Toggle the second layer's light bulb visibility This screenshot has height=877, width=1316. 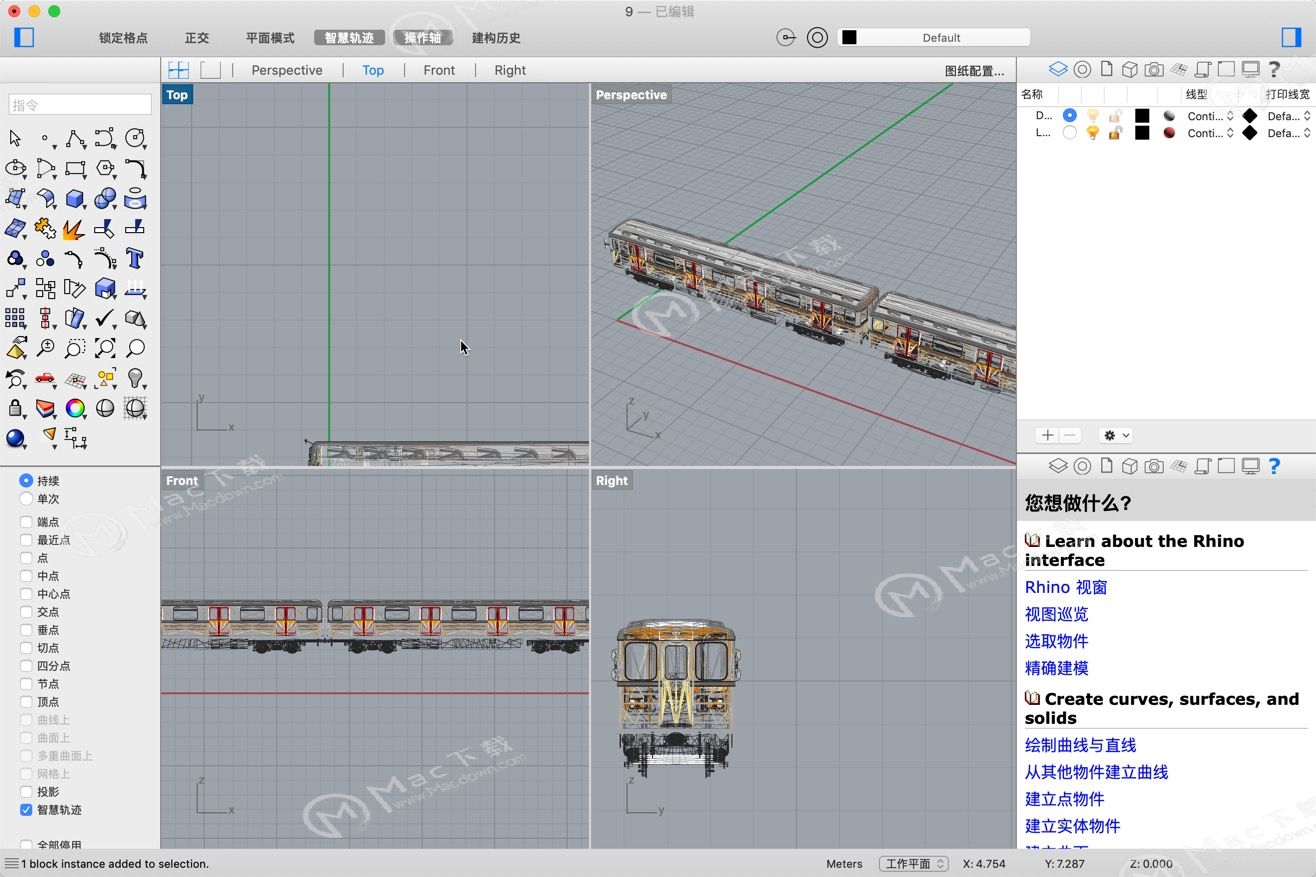1093,133
